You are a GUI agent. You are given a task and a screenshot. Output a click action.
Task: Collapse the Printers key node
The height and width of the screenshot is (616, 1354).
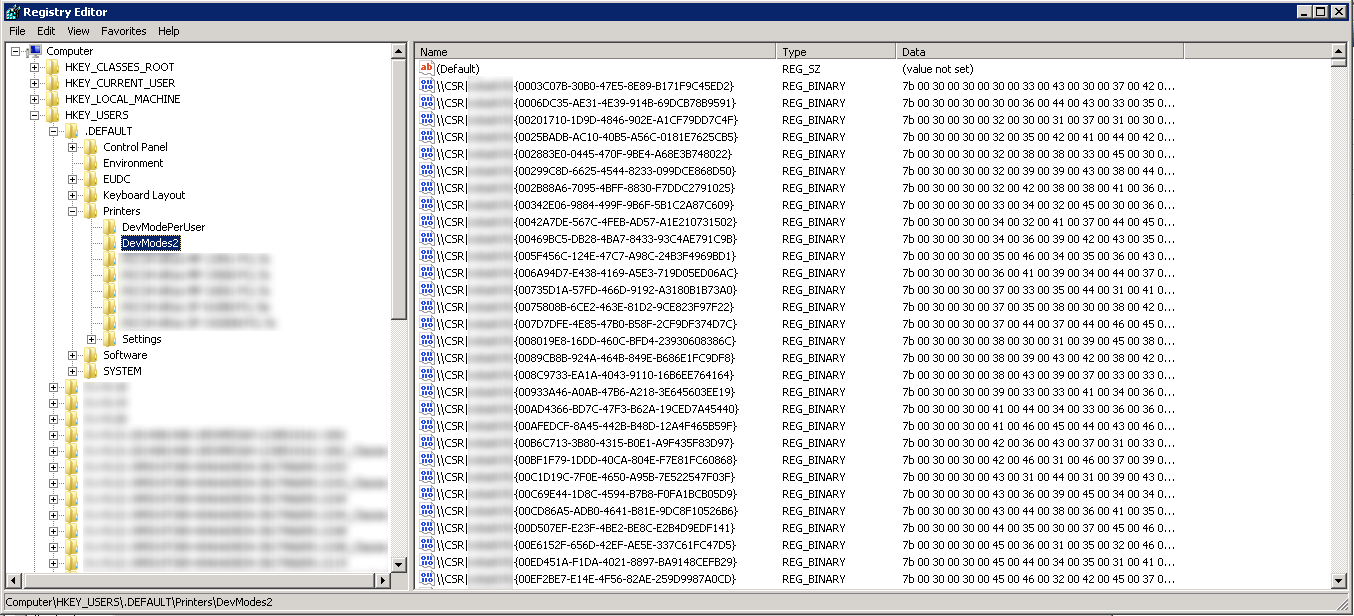tap(73, 211)
